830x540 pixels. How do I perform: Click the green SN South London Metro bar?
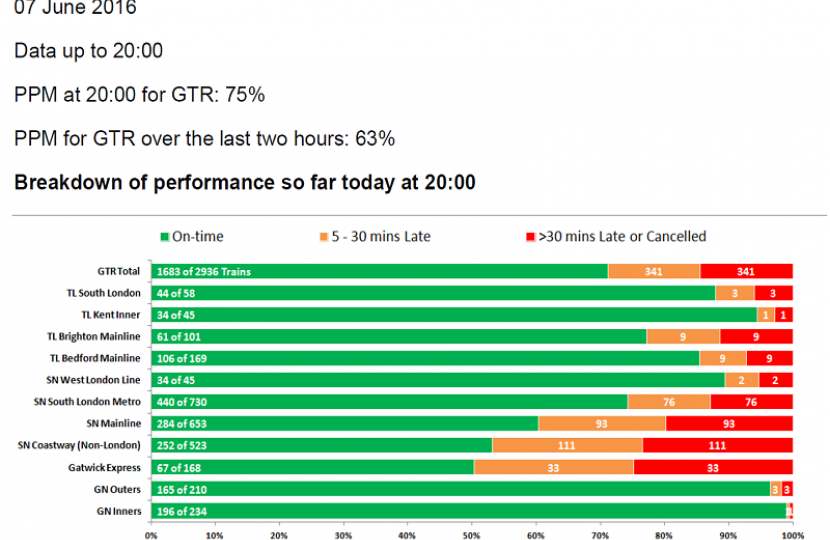389,401
